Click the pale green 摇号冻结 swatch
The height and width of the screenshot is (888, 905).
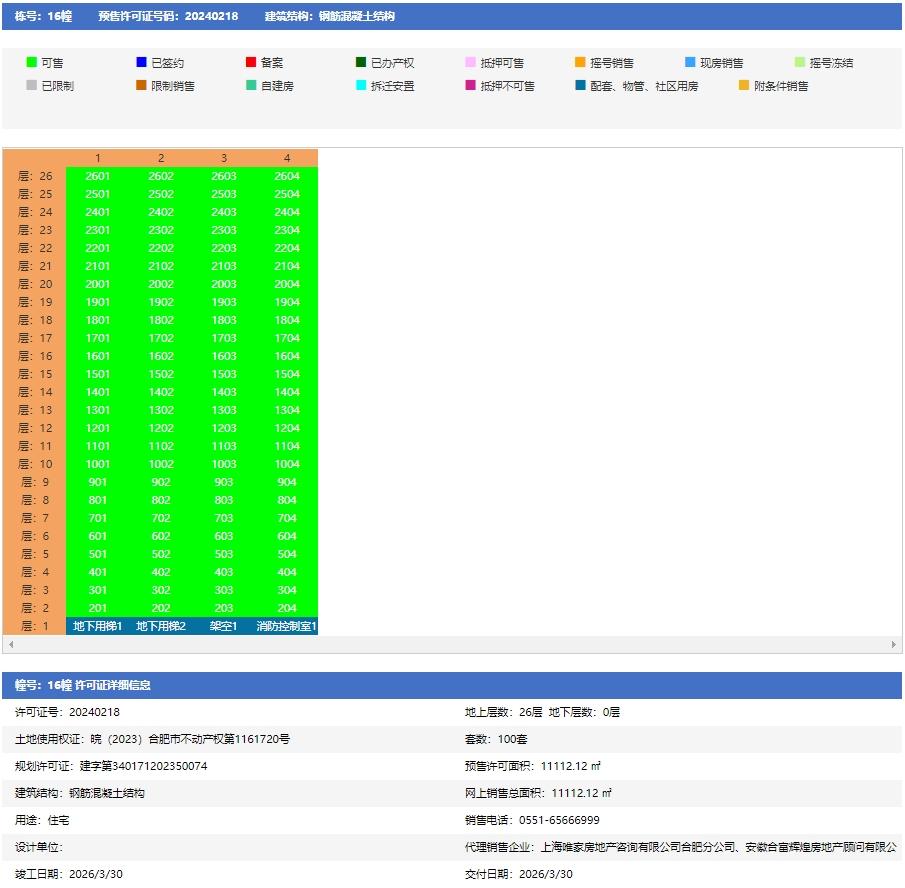(x=800, y=62)
